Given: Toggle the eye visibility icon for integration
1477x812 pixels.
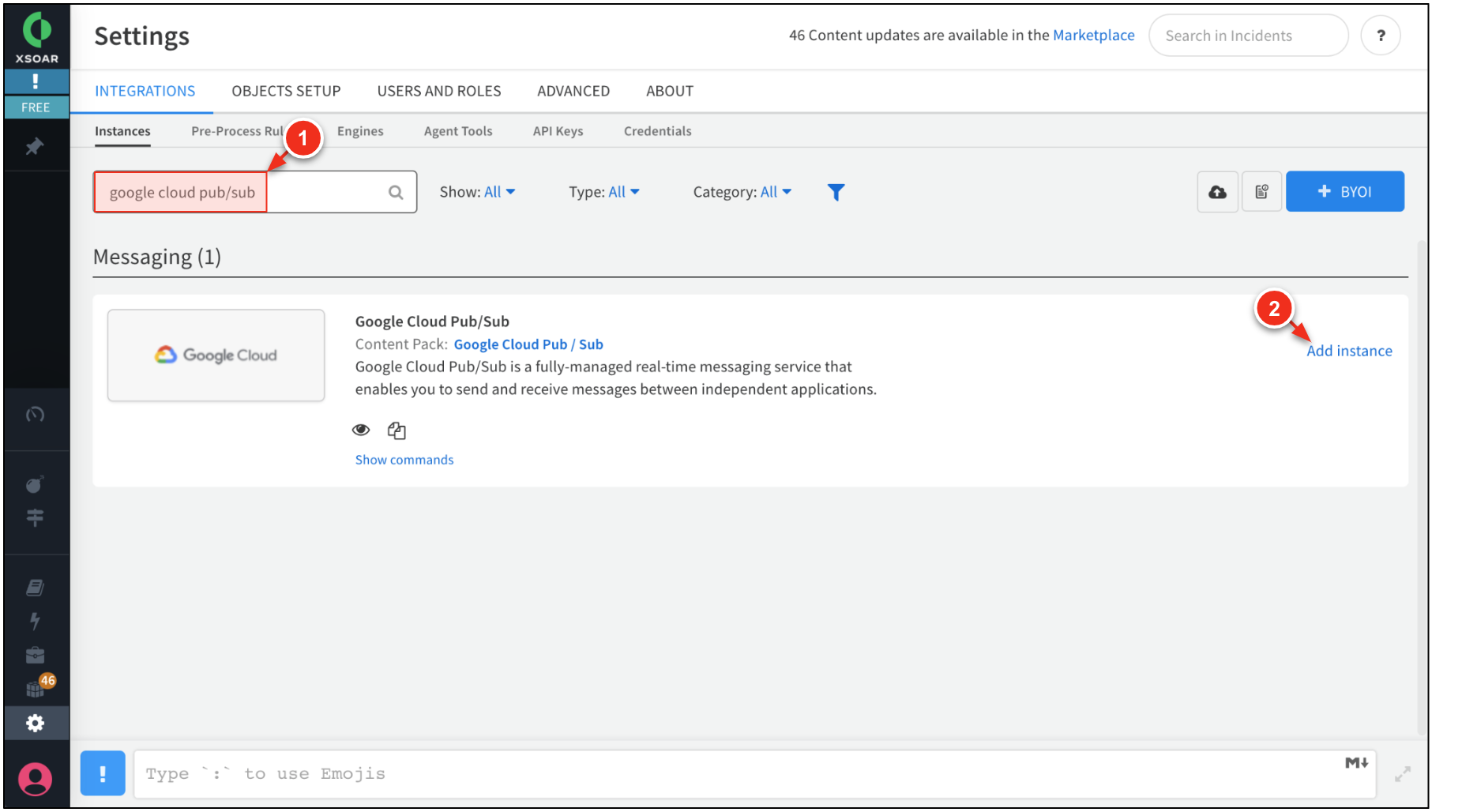Looking at the screenshot, I should click(x=361, y=430).
